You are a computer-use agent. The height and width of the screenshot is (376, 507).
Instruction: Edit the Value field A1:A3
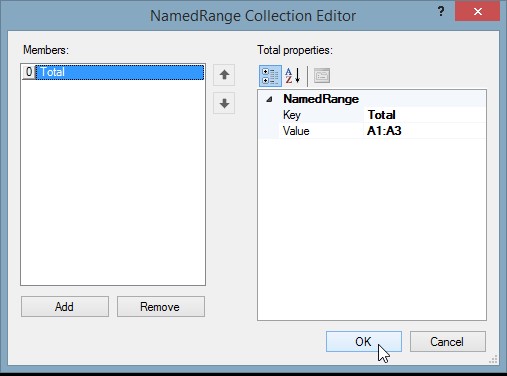tap(425, 131)
